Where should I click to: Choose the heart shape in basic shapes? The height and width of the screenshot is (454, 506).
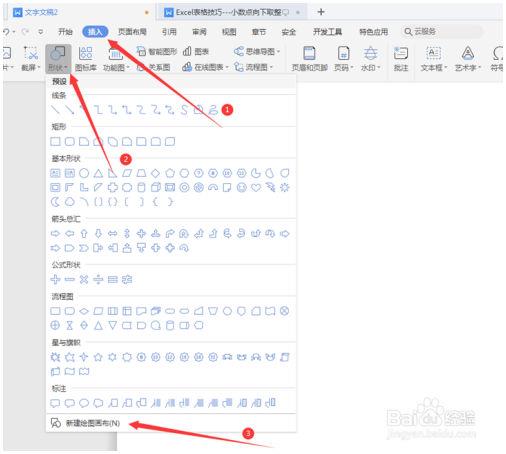256,188
